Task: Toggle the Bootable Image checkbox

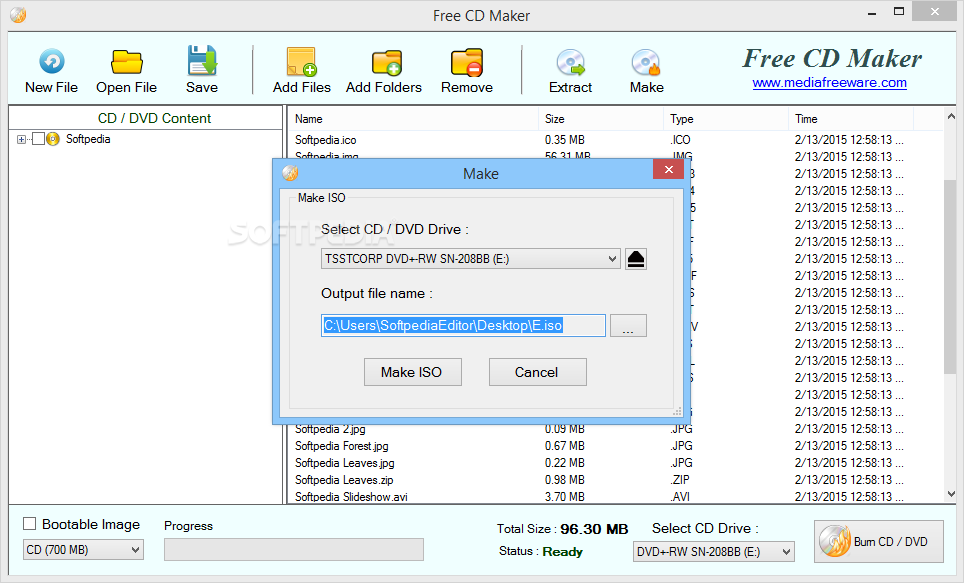Action: 30,523
